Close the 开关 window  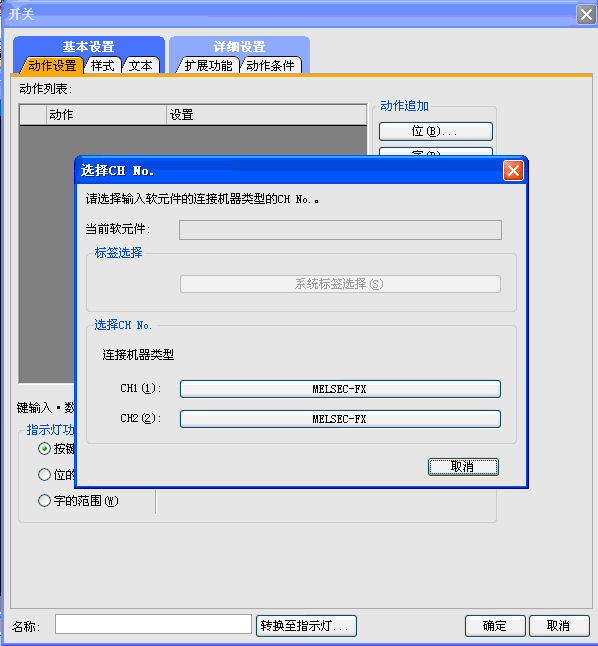tap(586, 15)
